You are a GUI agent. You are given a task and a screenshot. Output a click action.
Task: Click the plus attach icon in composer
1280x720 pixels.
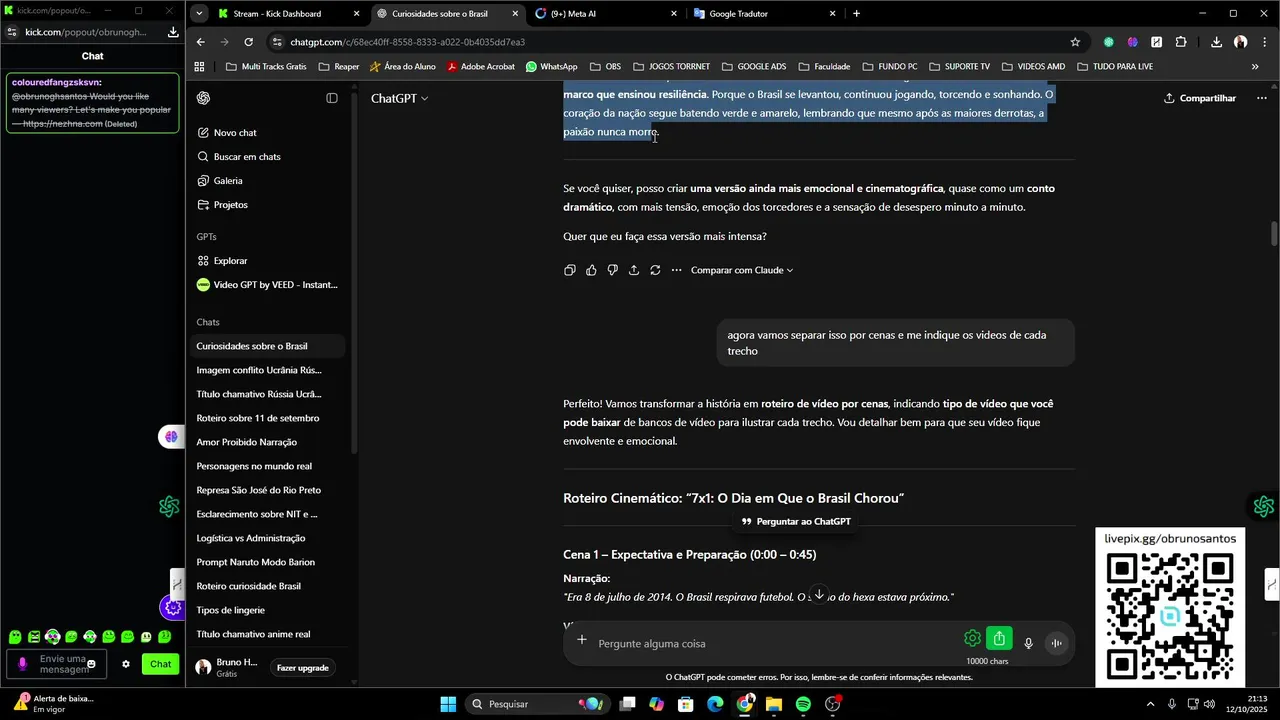tap(582, 640)
